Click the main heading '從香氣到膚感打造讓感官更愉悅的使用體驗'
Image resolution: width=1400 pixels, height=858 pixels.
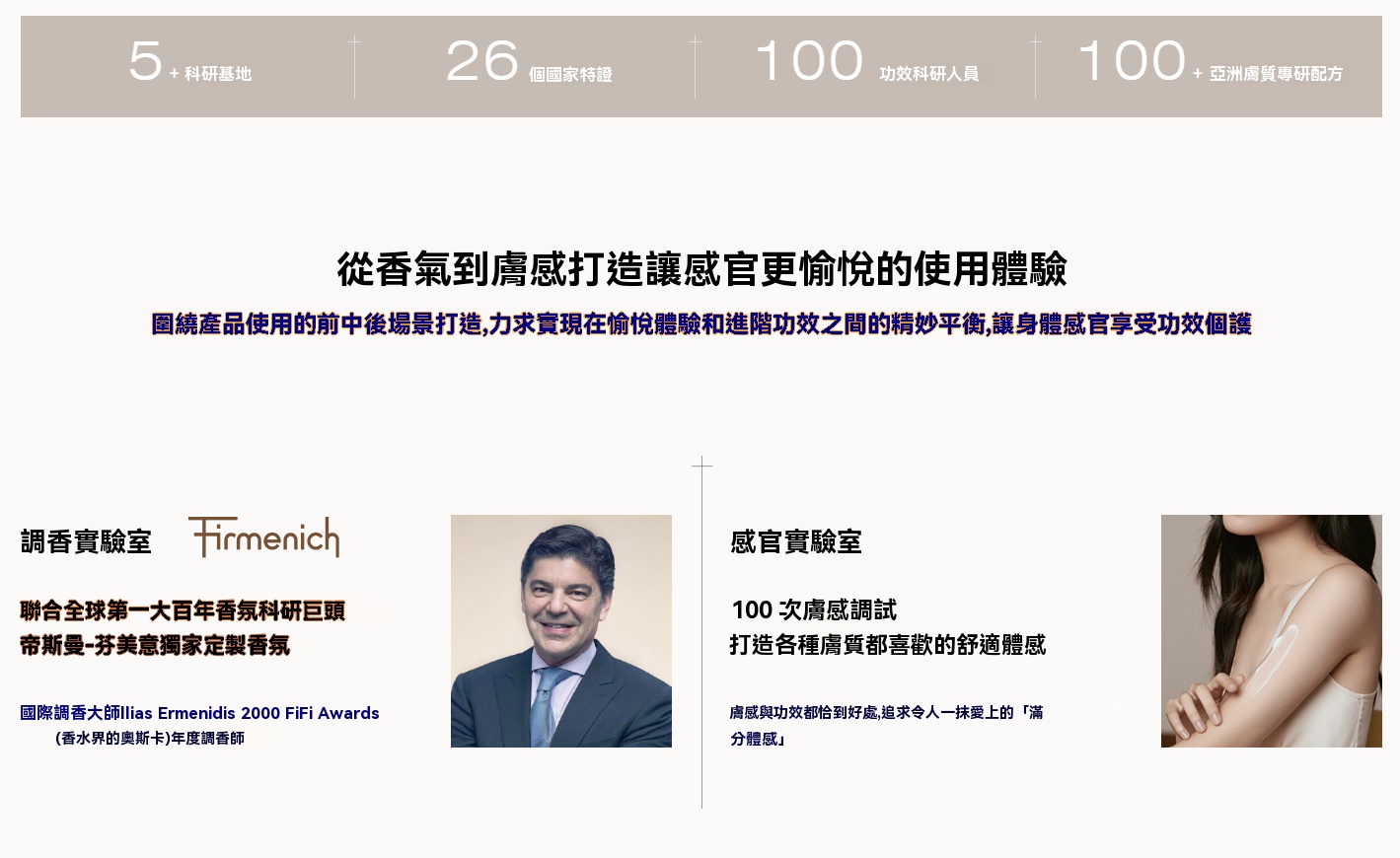(x=701, y=269)
